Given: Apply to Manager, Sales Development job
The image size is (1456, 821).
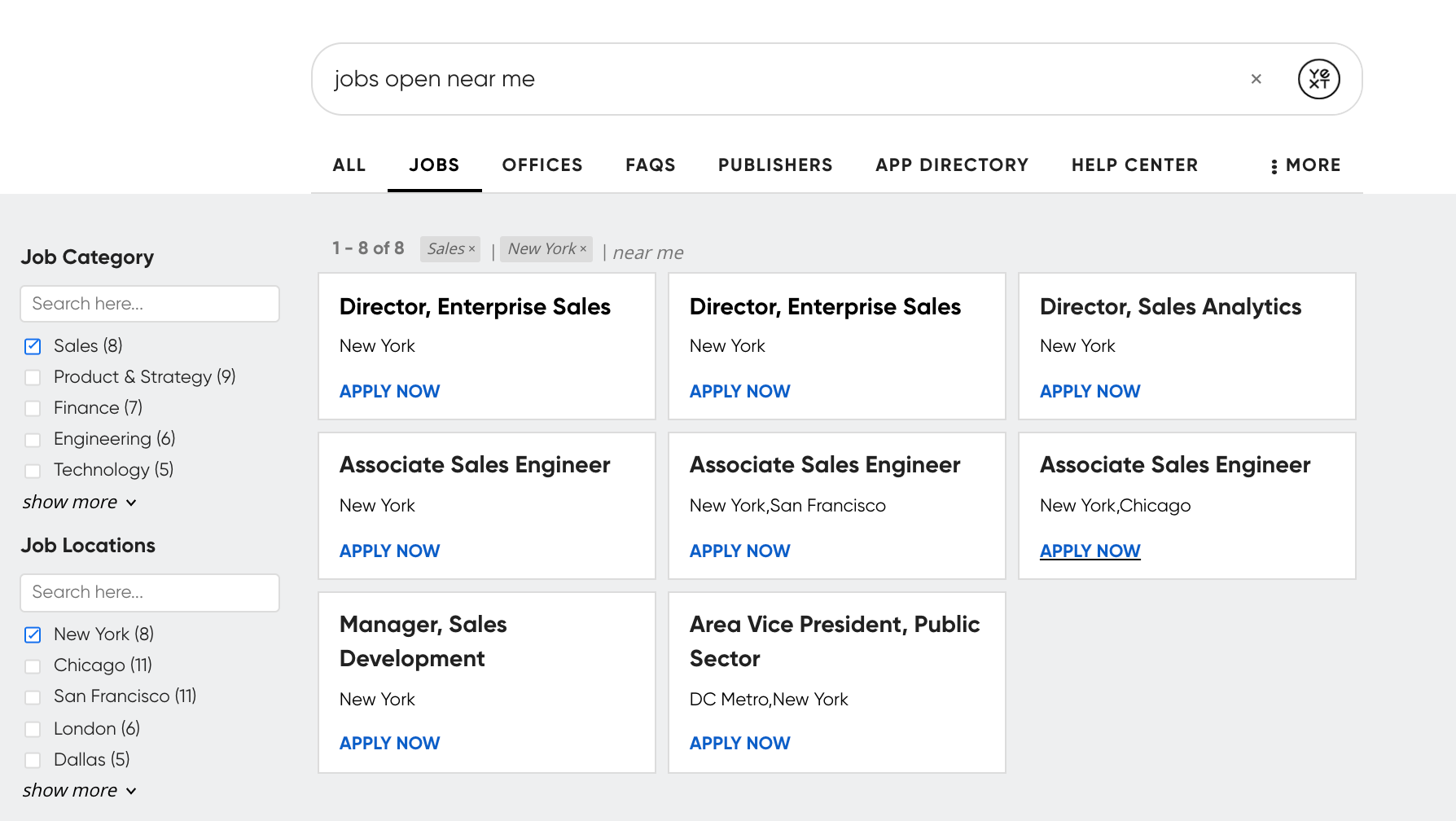Looking at the screenshot, I should coord(389,744).
